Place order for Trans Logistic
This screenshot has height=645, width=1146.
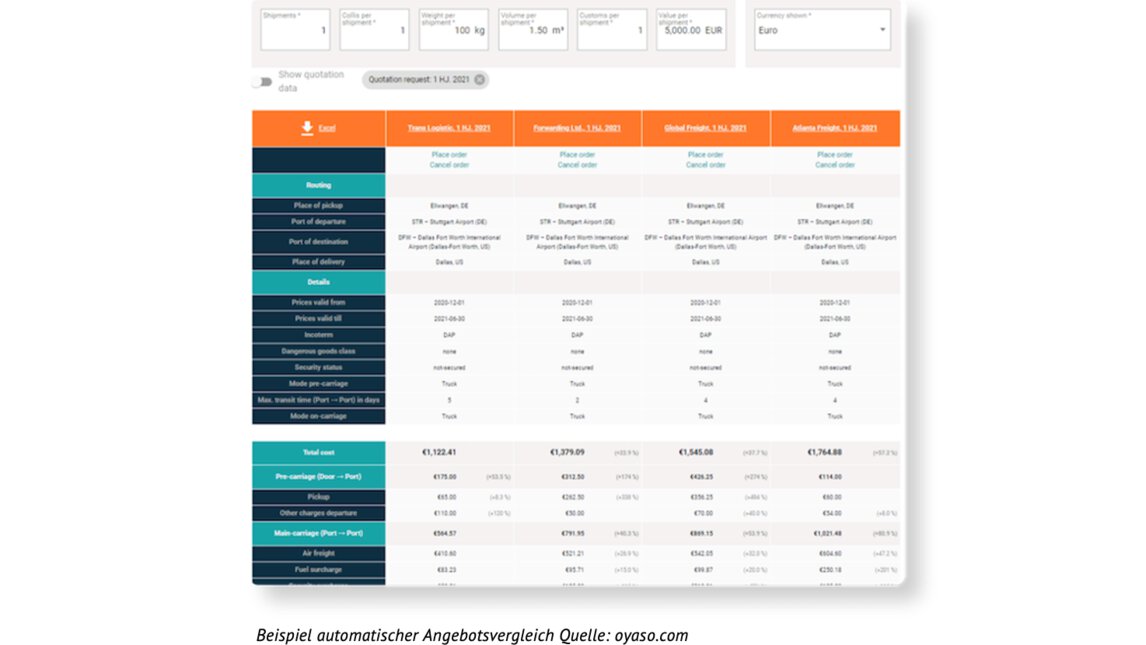coord(449,155)
